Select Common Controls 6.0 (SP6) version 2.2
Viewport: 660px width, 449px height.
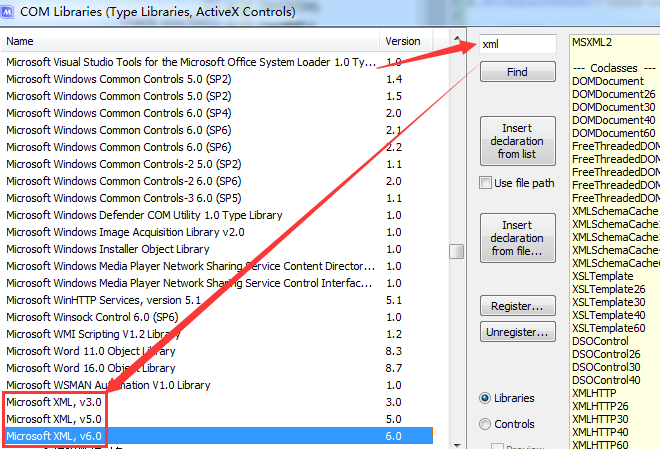217,147
